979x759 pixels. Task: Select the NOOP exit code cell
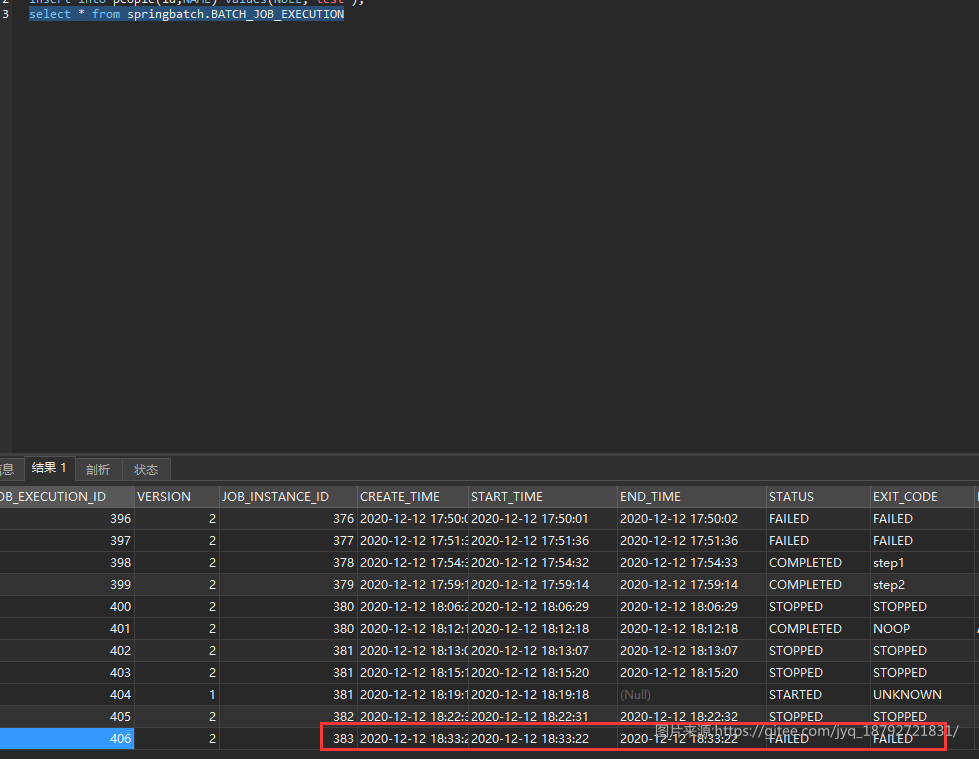click(922, 629)
